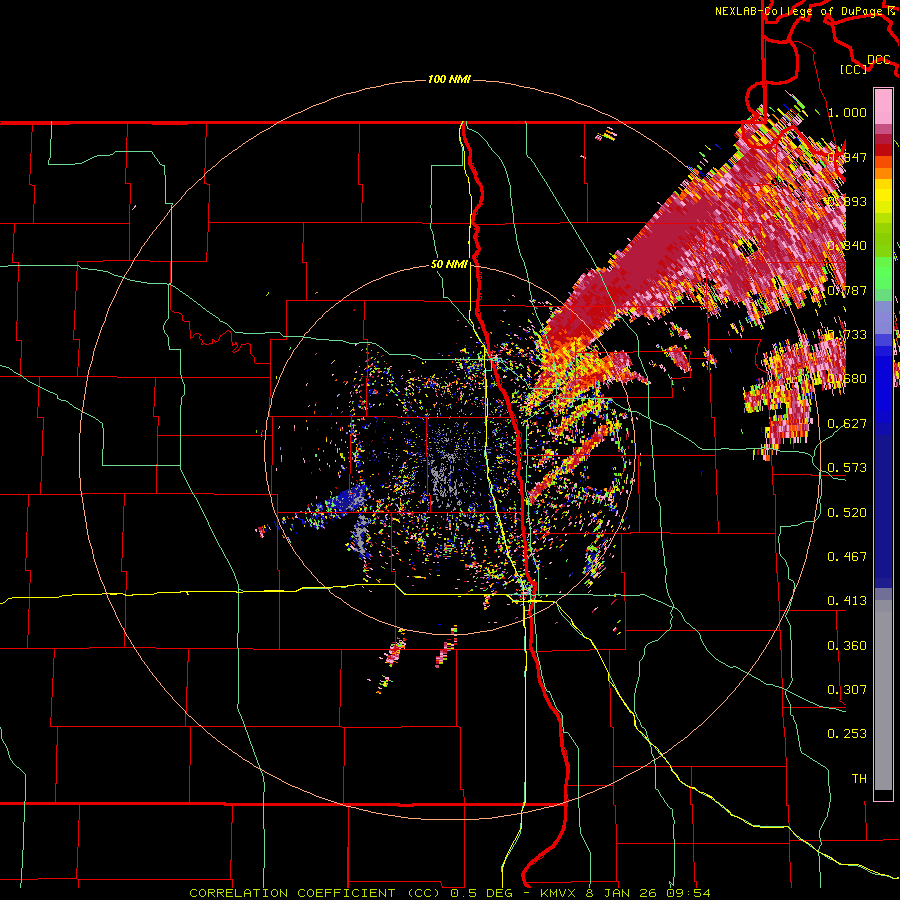Click the 0.253 legend value
This screenshot has width=900, height=900.
tap(847, 734)
